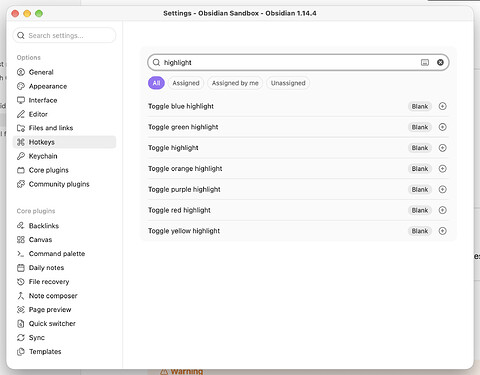The height and width of the screenshot is (375, 480).
Task: Click Blank hotkey for Toggle highlight
Action: coord(420,148)
